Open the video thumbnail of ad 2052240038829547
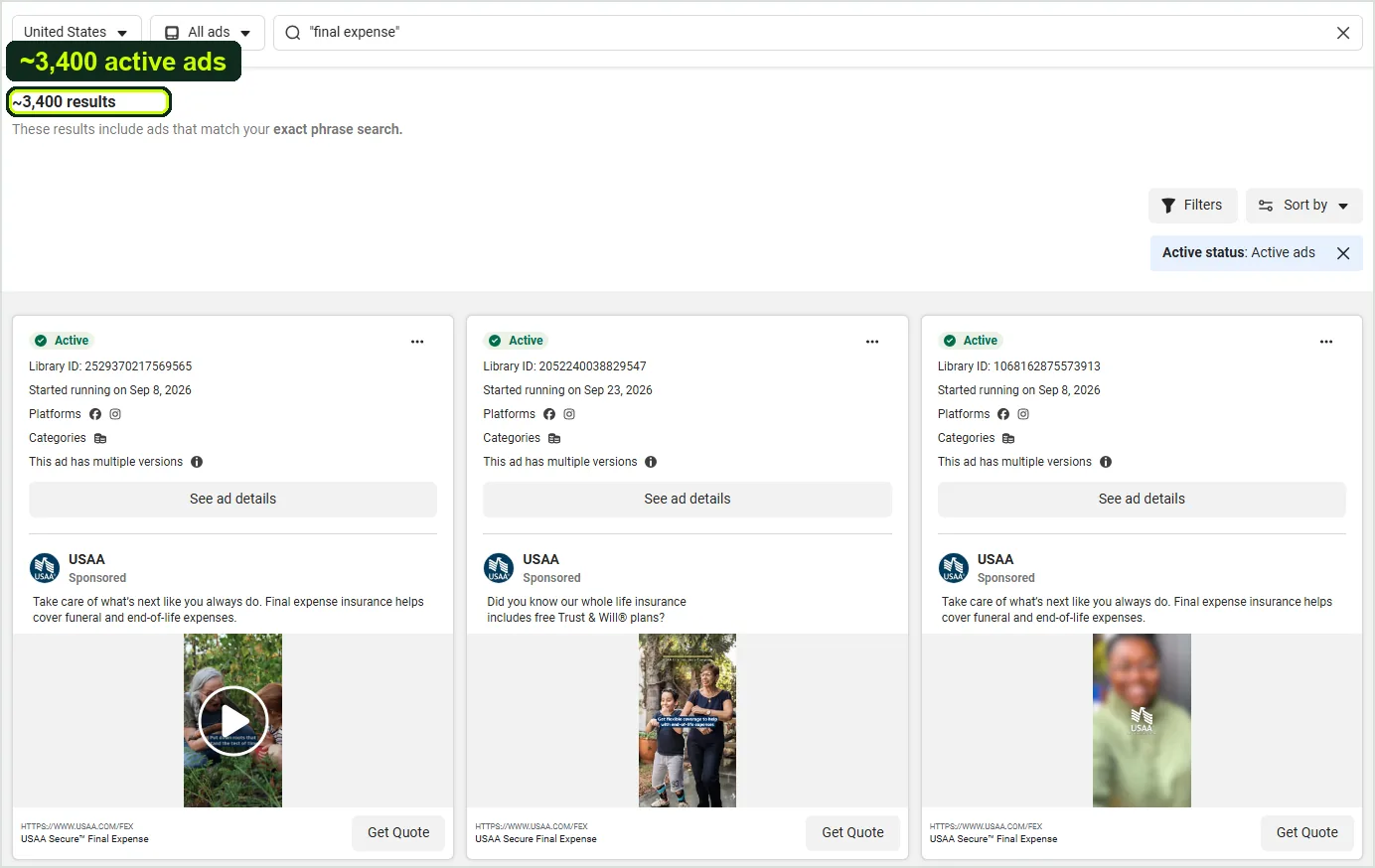 pyautogui.click(x=687, y=721)
